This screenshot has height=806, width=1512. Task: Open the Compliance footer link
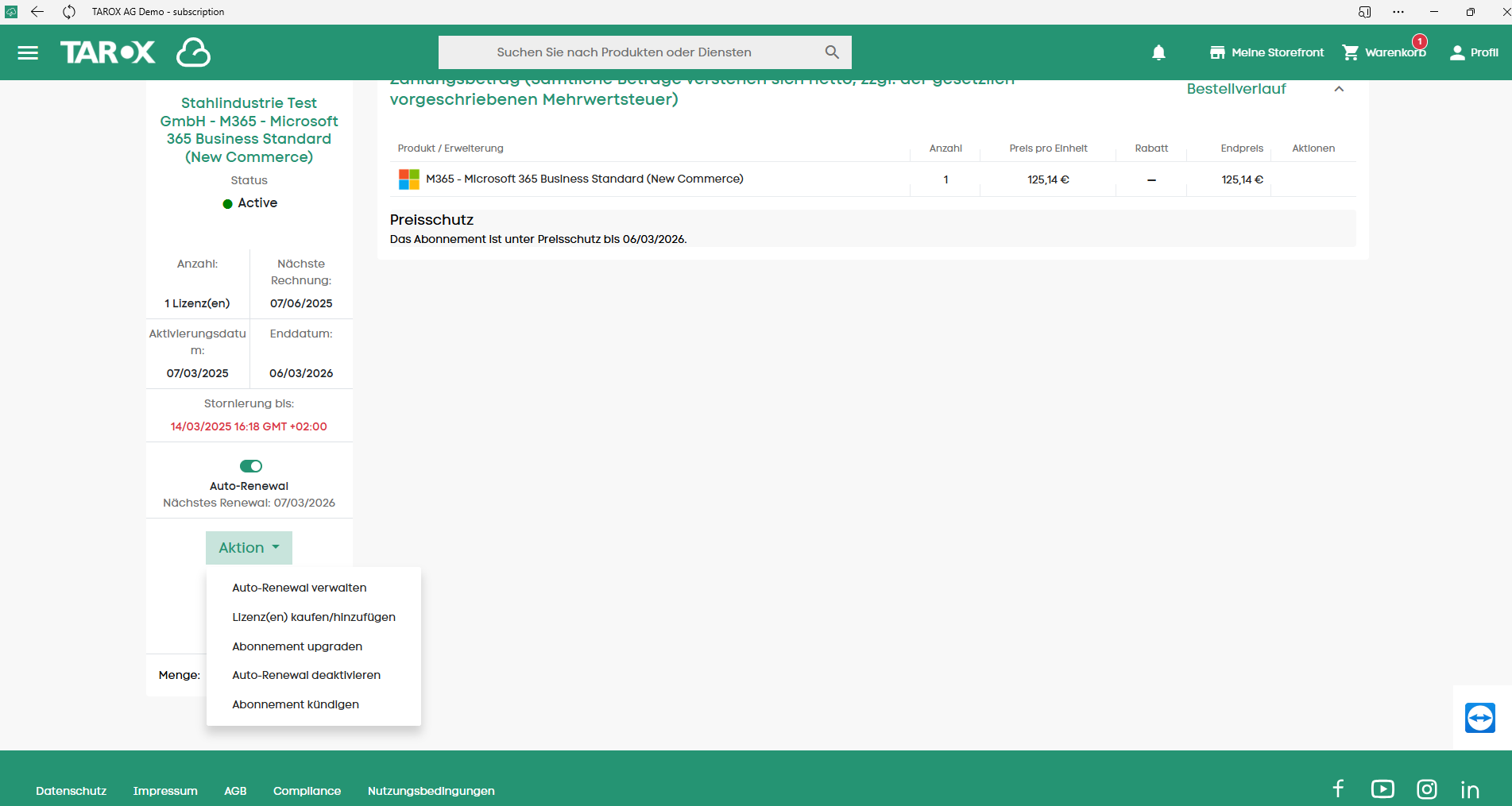(x=307, y=791)
